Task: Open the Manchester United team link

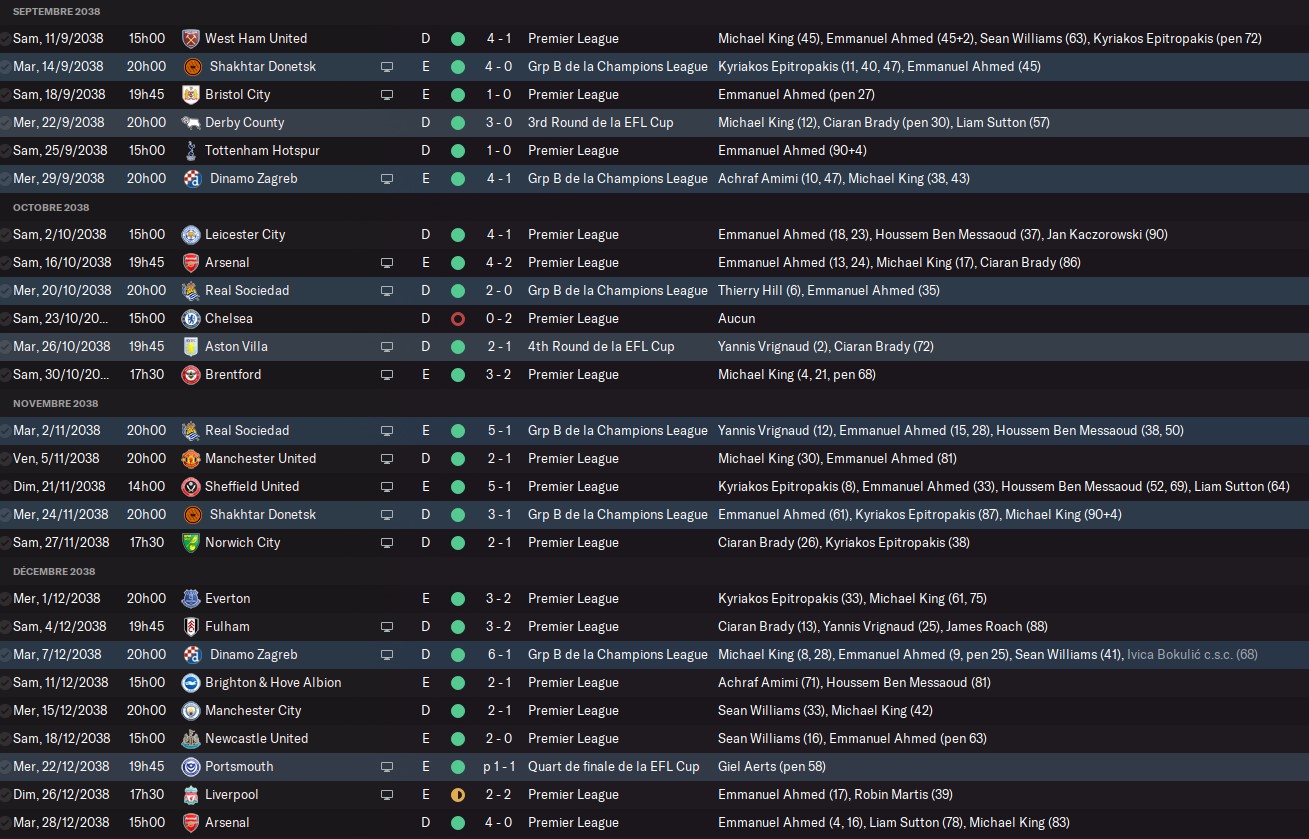Action: (x=260, y=458)
